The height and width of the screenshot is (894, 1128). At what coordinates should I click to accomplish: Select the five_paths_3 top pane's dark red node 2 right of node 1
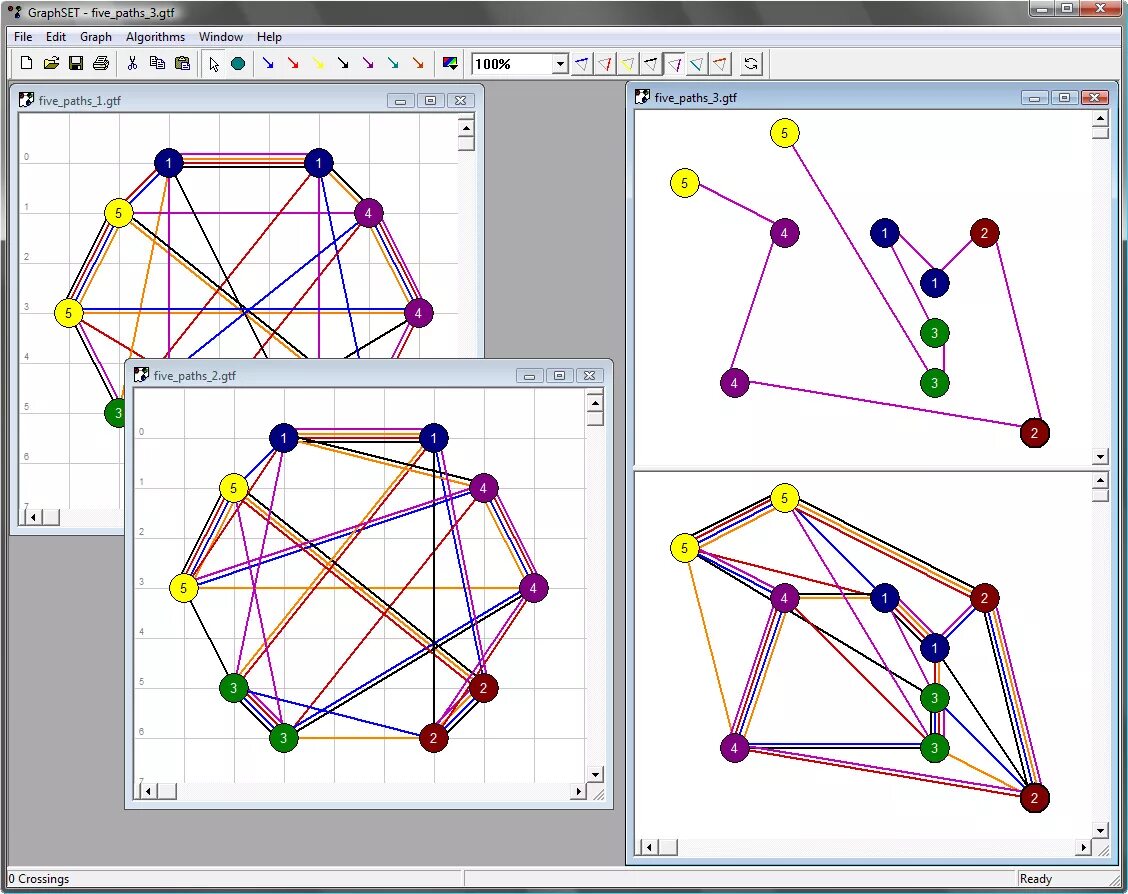coord(985,233)
